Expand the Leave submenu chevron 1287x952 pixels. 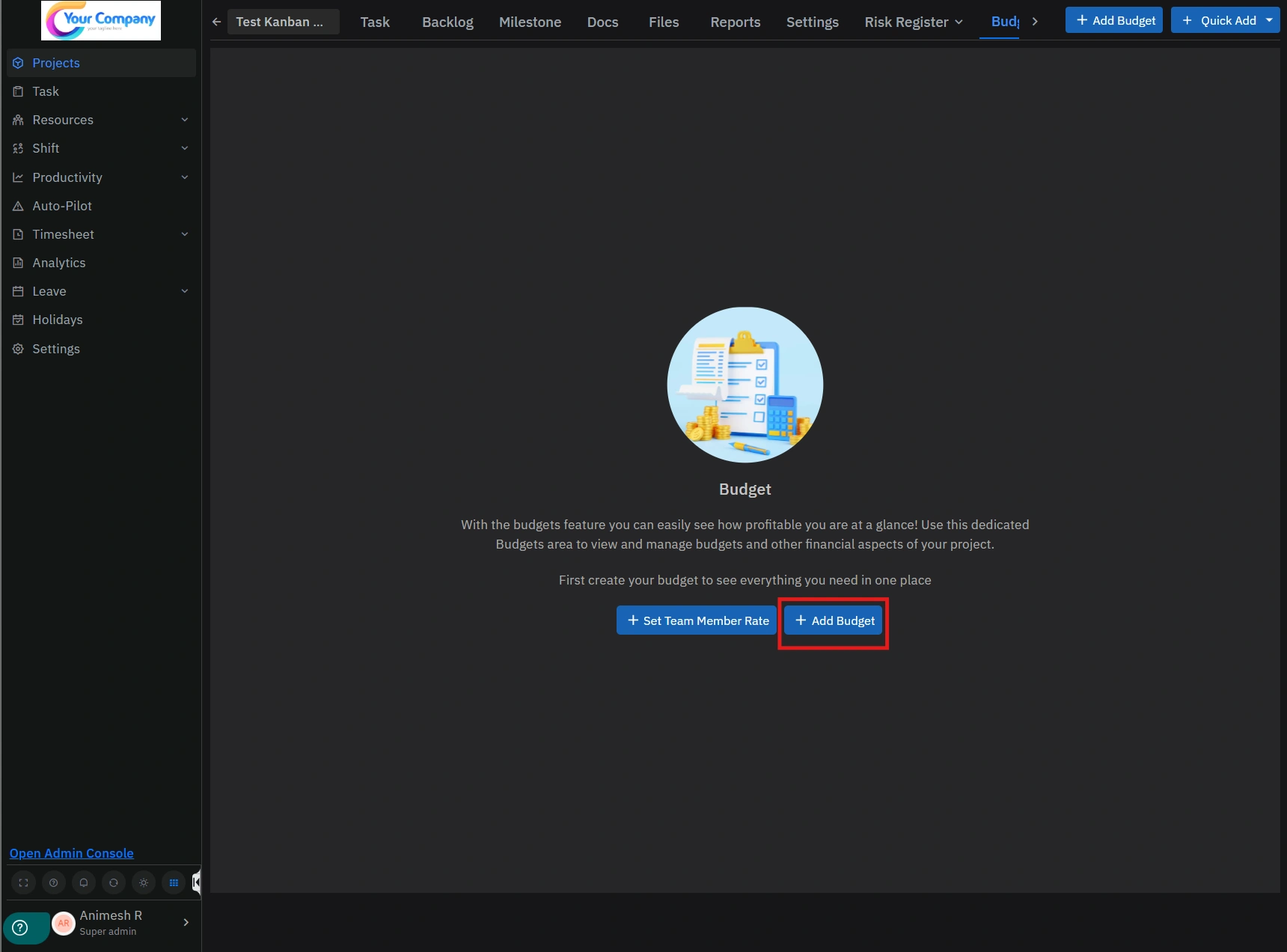(x=185, y=291)
